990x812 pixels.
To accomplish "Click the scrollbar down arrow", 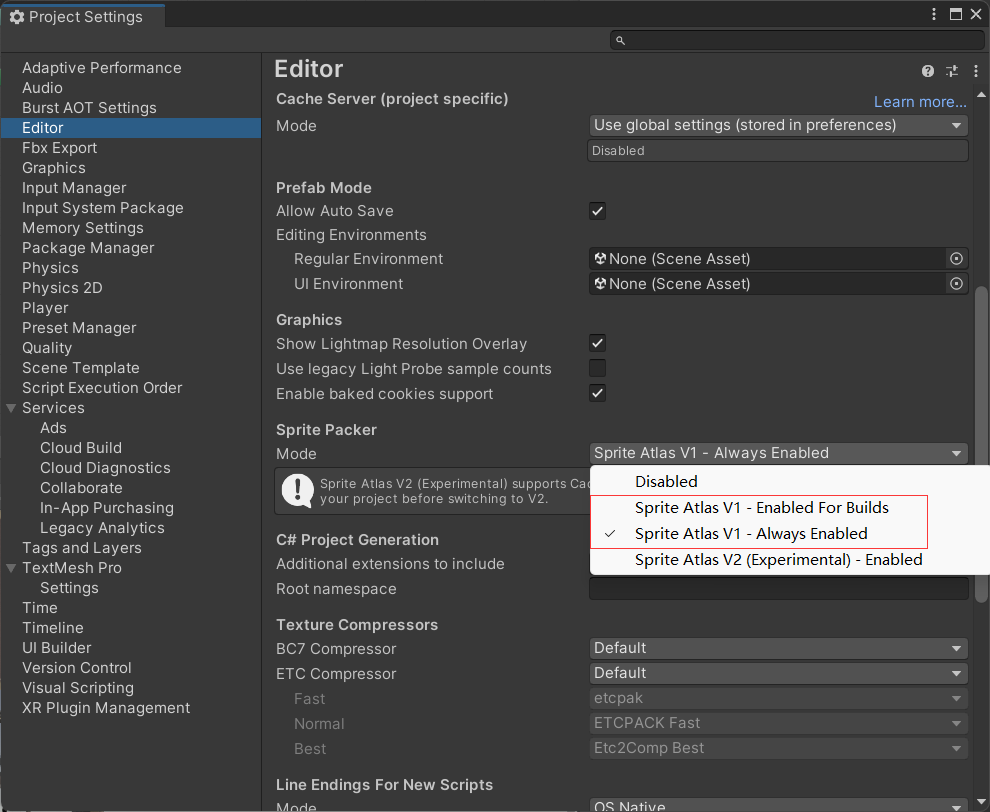I will coord(981,803).
